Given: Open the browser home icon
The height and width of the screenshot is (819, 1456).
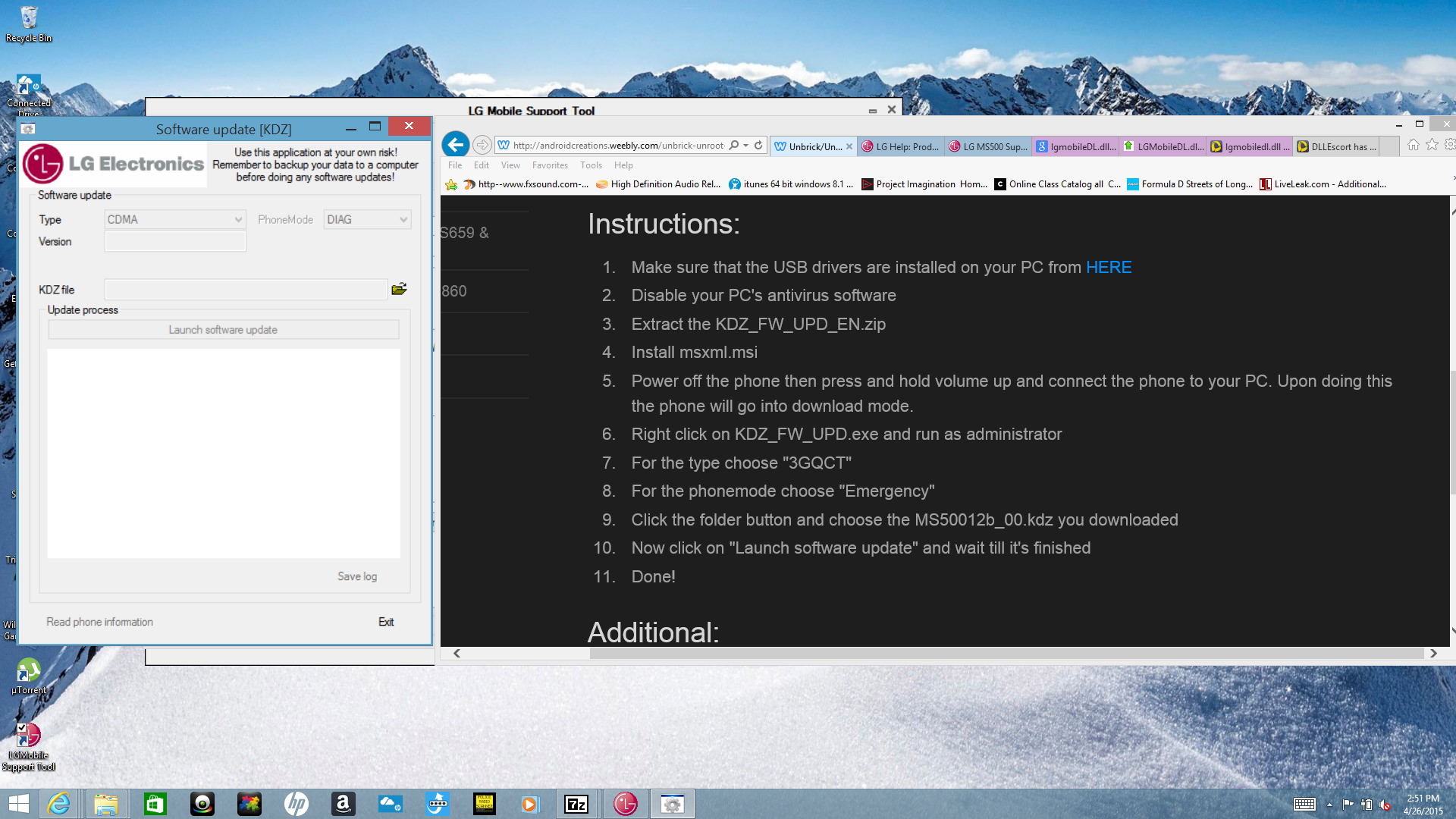Looking at the screenshot, I should point(1413,145).
